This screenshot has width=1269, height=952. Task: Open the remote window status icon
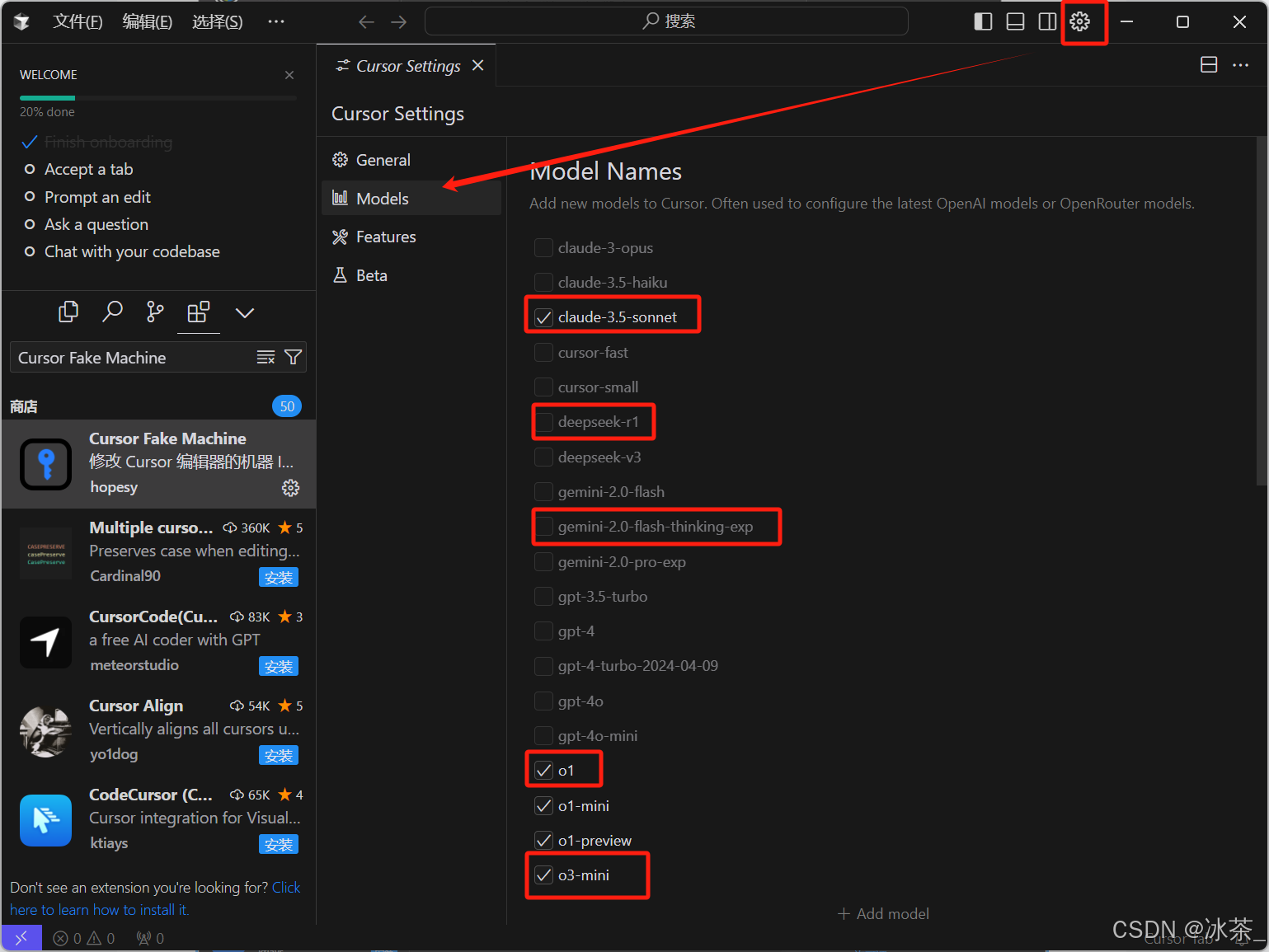pos(21,938)
